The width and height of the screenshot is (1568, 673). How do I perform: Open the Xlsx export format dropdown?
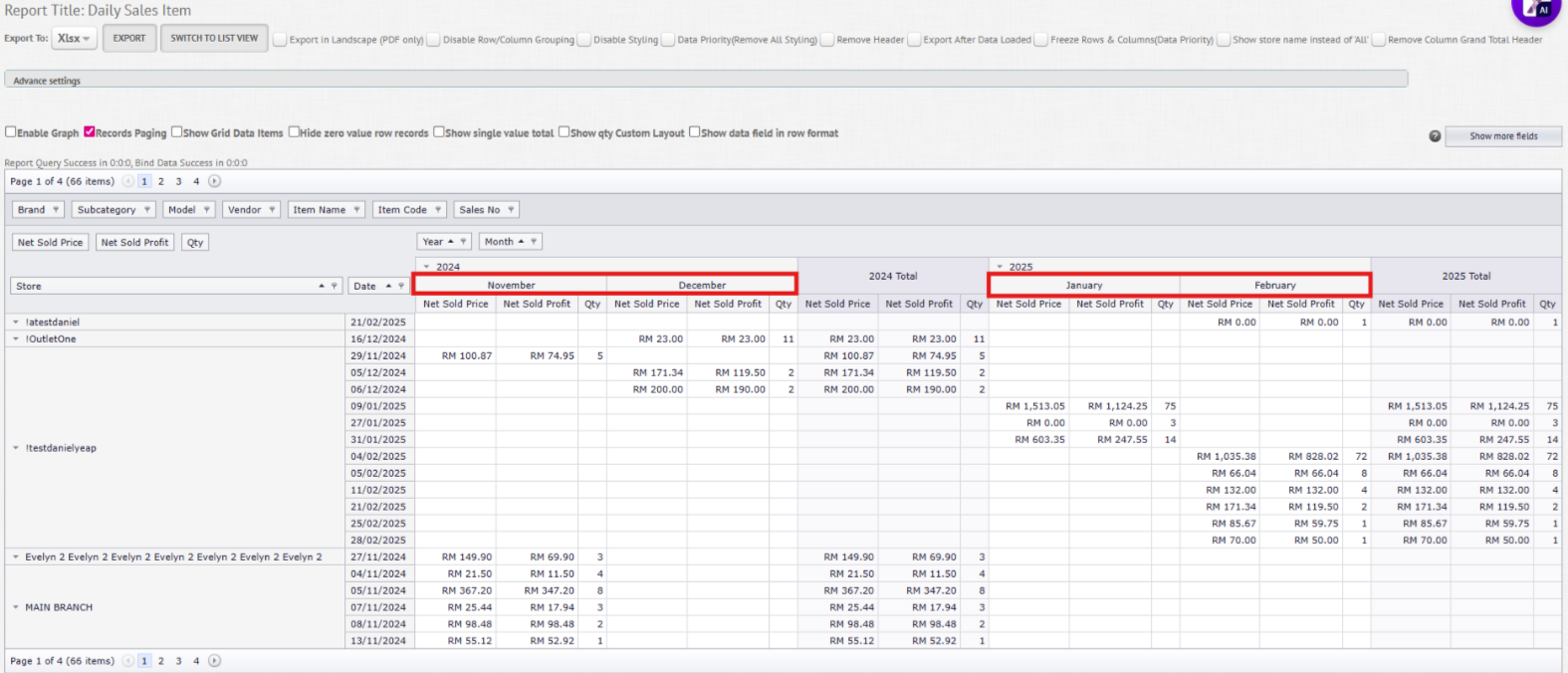point(75,39)
